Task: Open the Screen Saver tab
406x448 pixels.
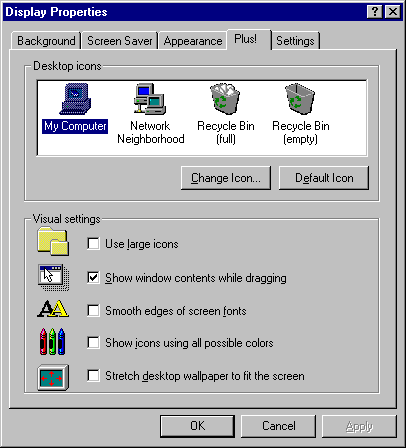Action: pos(120,41)
